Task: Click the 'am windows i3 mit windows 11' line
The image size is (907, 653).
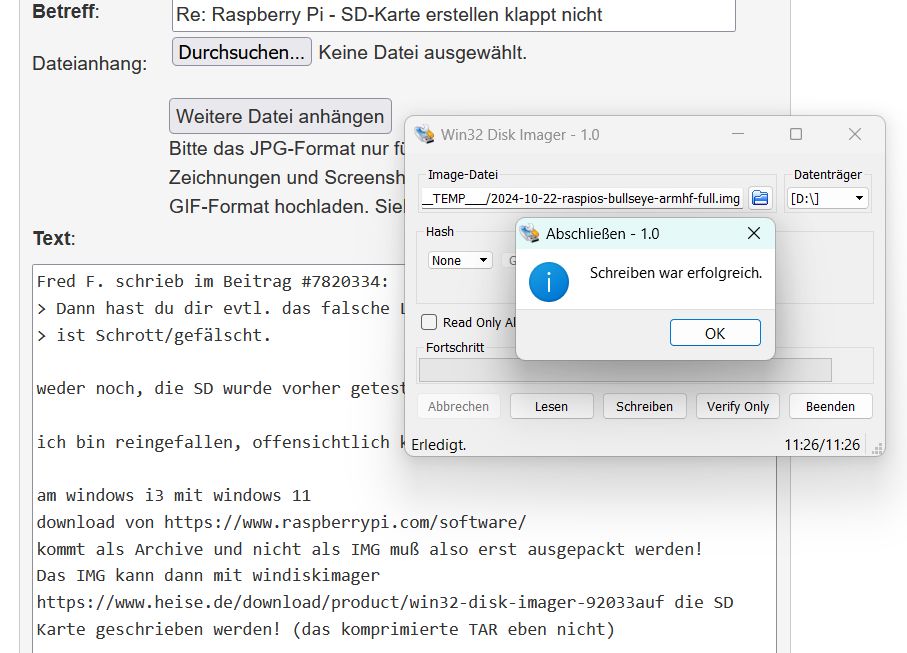Action: [x=174, y=496]
